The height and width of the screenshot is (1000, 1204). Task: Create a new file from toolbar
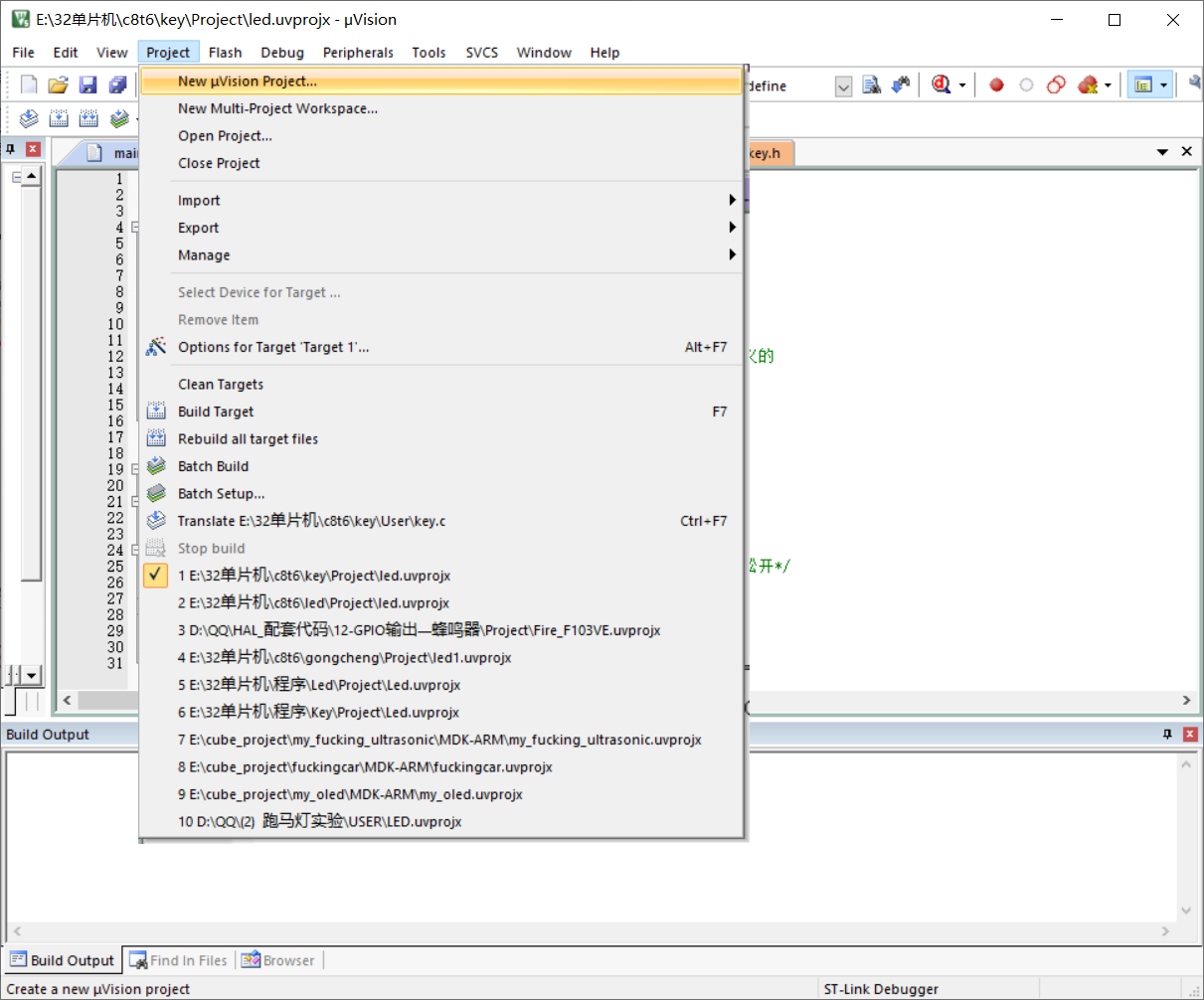click(x=29, y=85)
